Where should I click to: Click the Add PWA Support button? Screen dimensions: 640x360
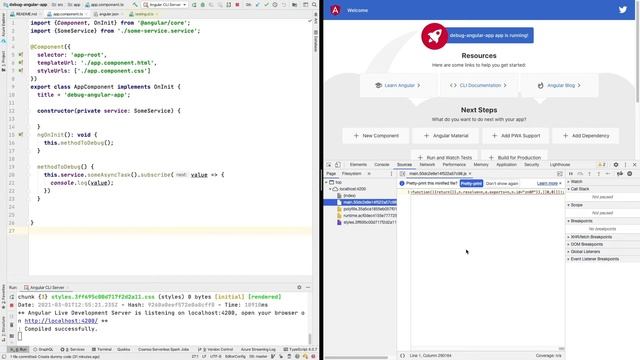[516, 136]
